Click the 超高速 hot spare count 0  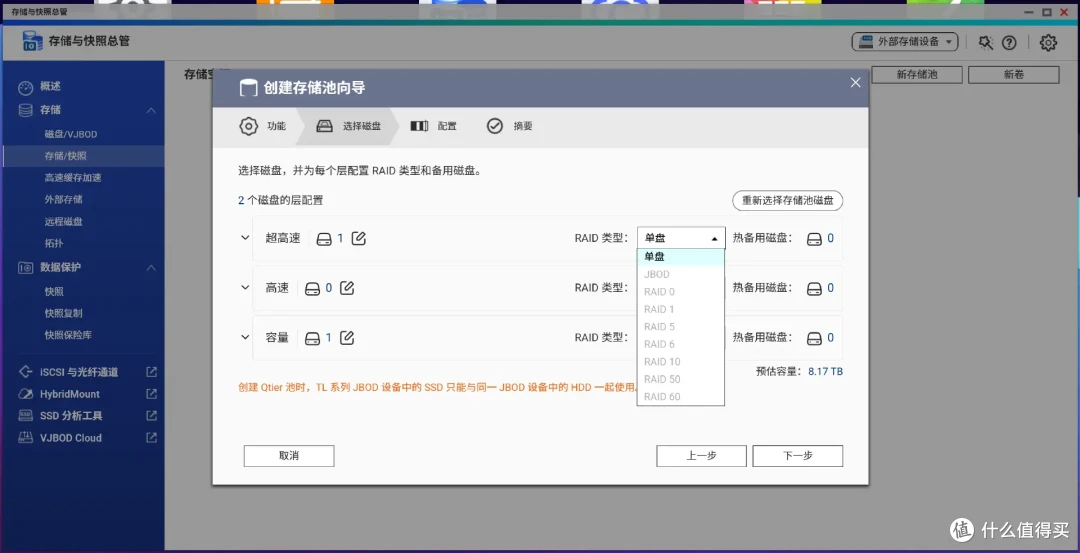[831, 238]
